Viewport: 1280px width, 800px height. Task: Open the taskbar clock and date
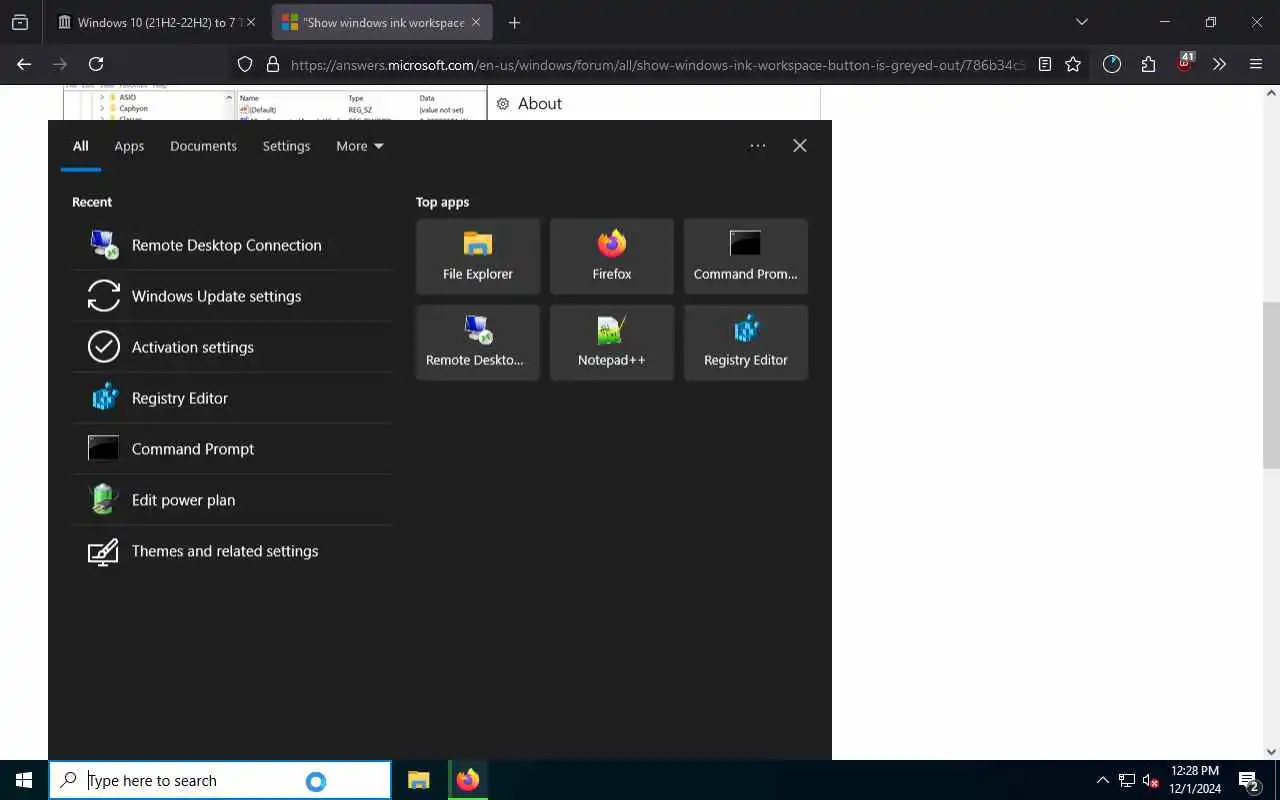point(1195,780)
